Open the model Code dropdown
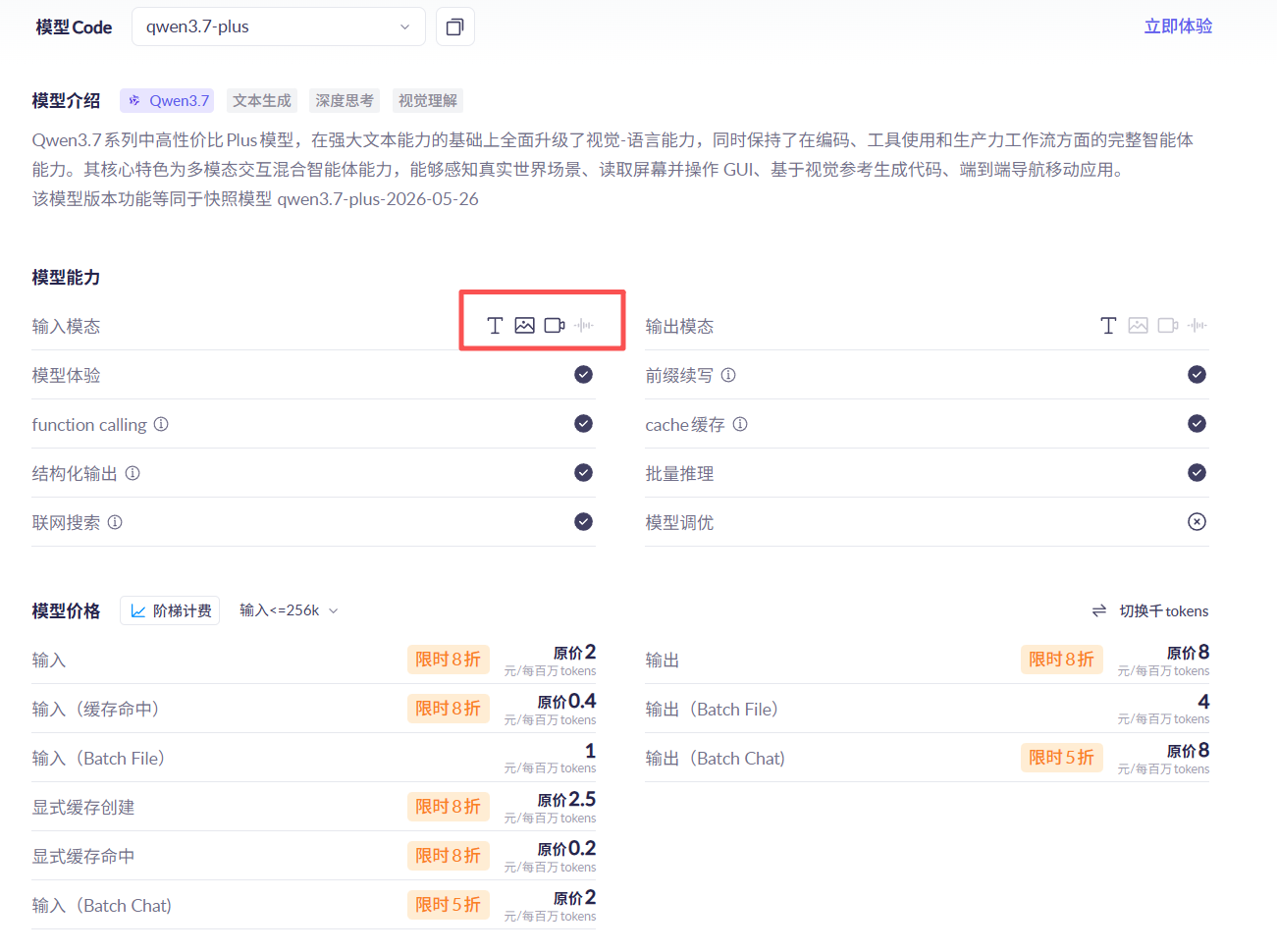This screenshot has width=1277, height=952. point(278,26)
